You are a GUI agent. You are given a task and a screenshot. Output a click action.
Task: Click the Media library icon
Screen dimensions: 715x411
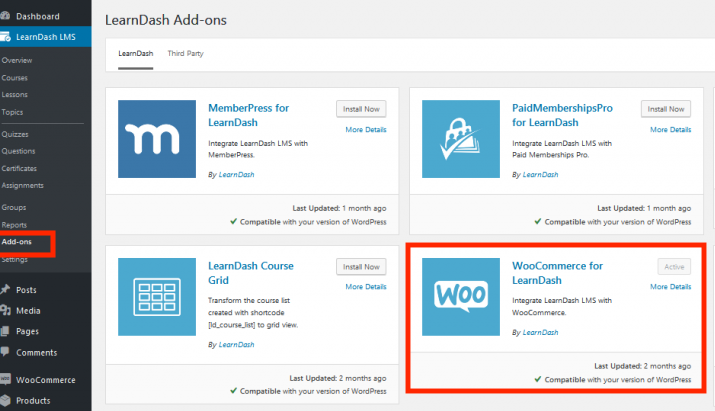(x=5, y=310)
